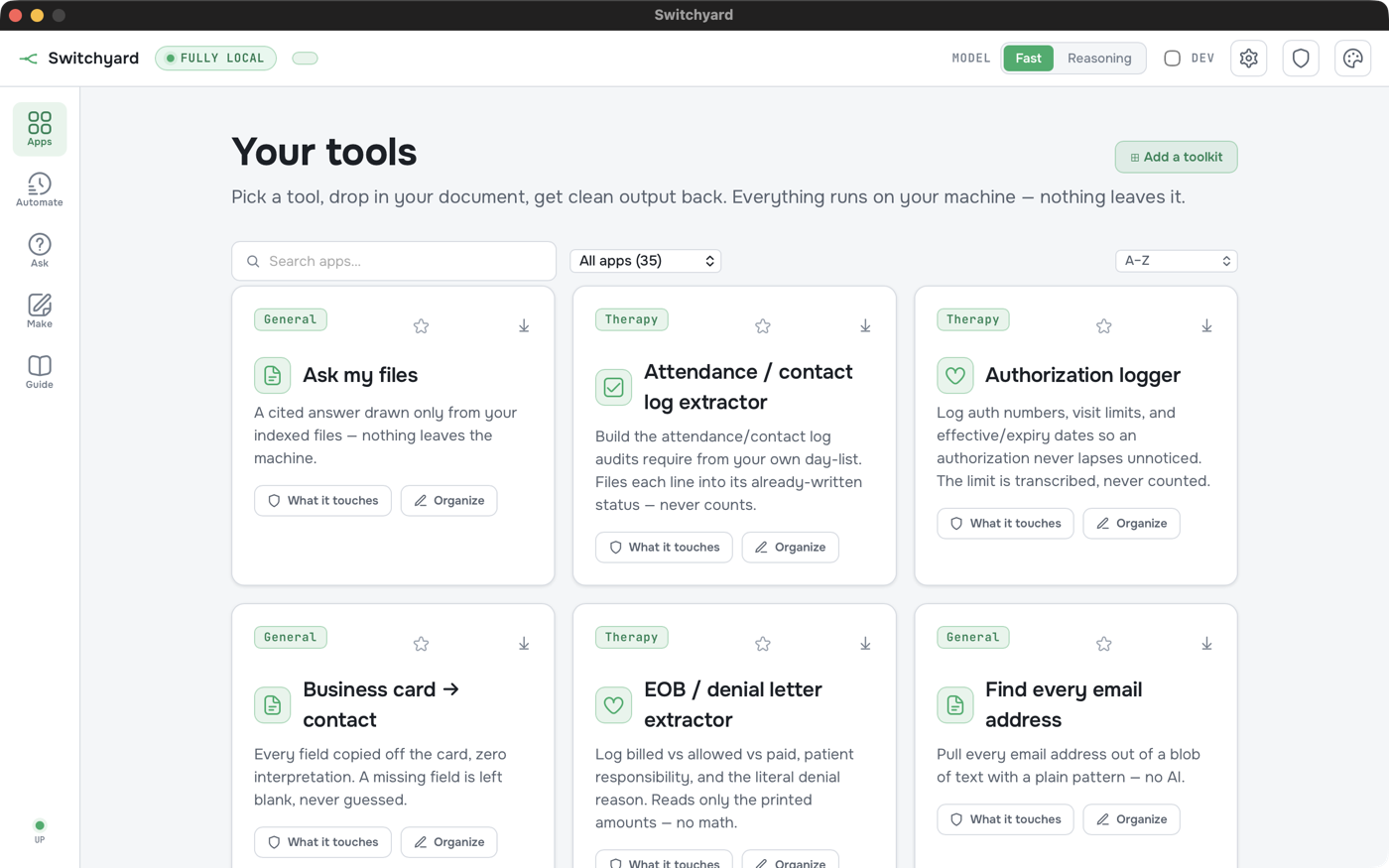1389x868 pixels.
Task: Open the privacy shield in the top bar
Action: coord(1301,59)
